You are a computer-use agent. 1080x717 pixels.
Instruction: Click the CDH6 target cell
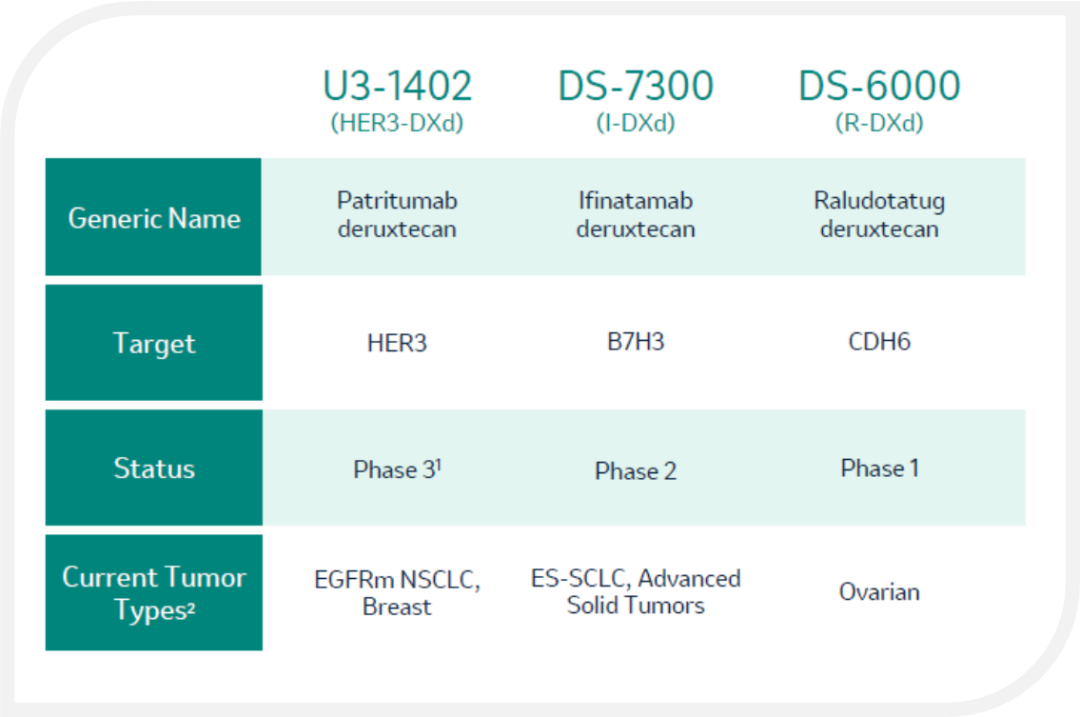[879, 342]
